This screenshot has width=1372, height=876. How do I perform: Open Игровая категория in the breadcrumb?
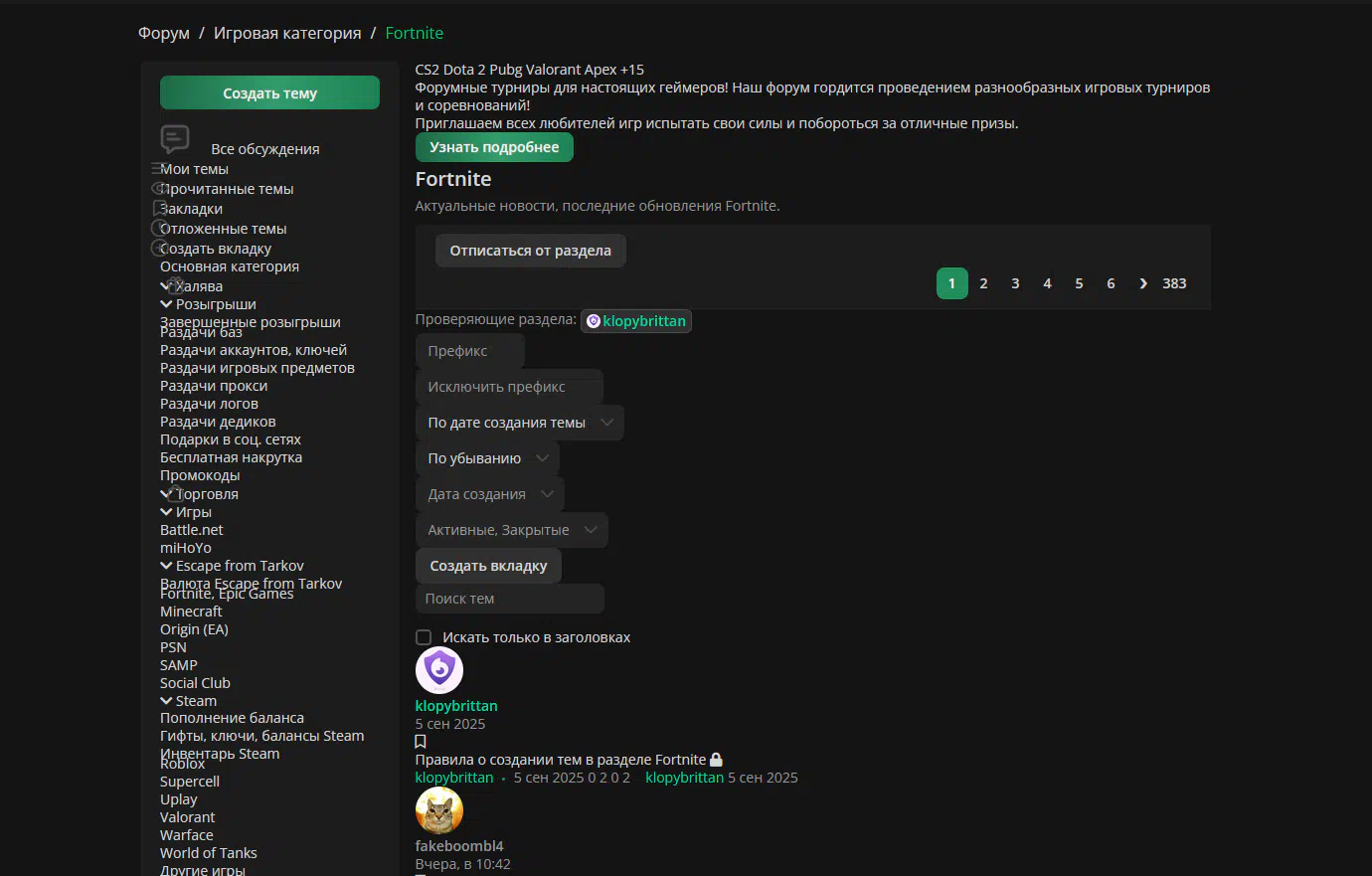point(287,33)
